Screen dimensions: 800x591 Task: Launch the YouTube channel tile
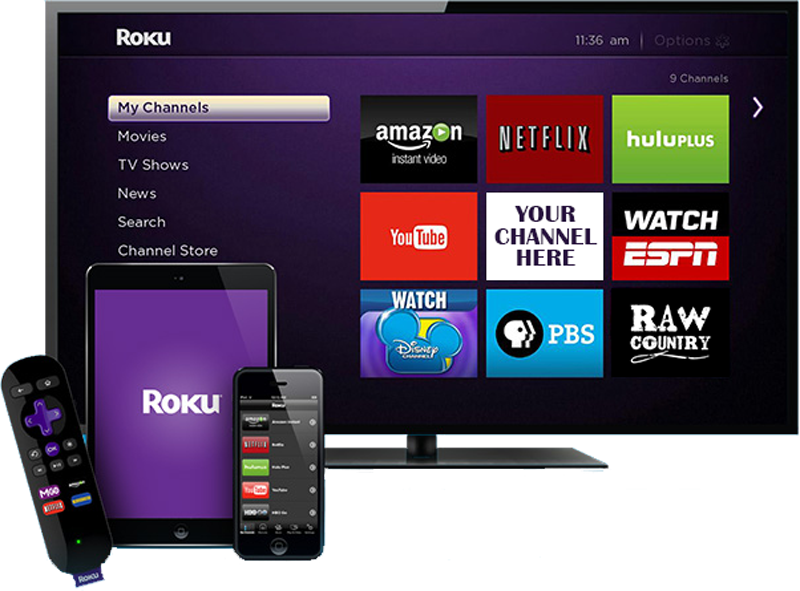(x=418, y=236)
